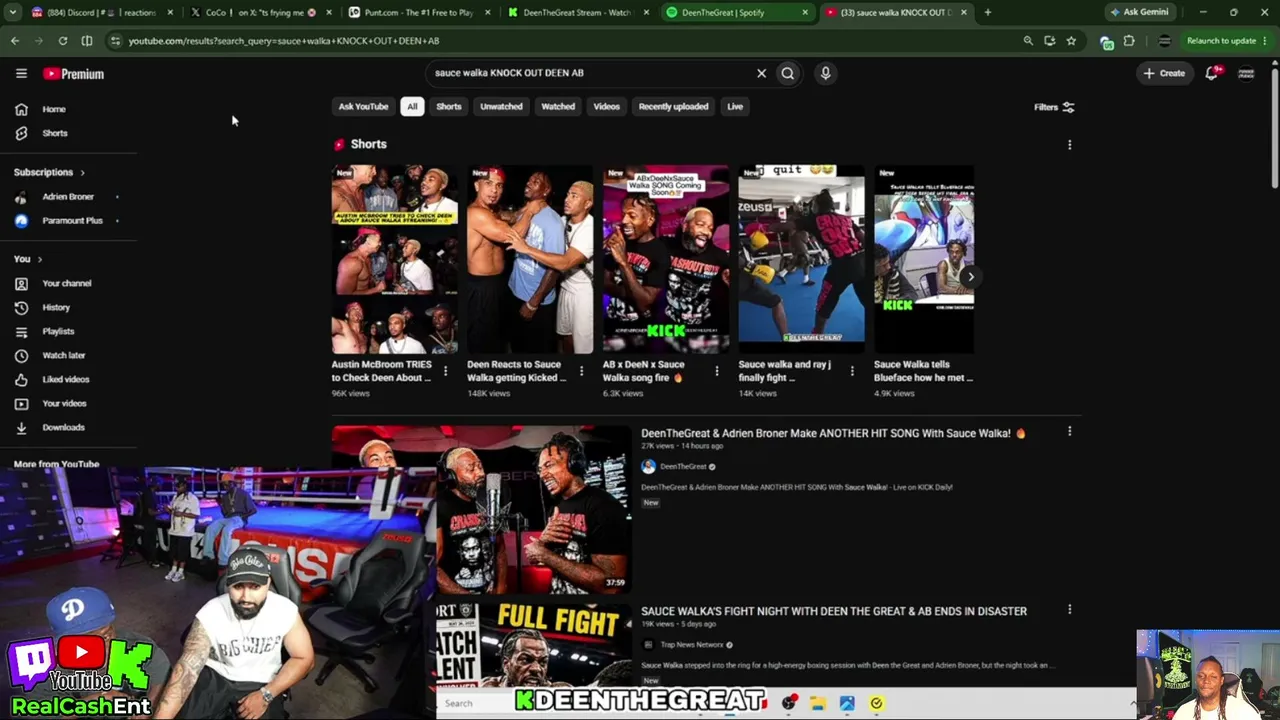Viewport: 1280px width, 720px height.
Task: Open the yellow checkmark taskbar icon
Action: 876,703
